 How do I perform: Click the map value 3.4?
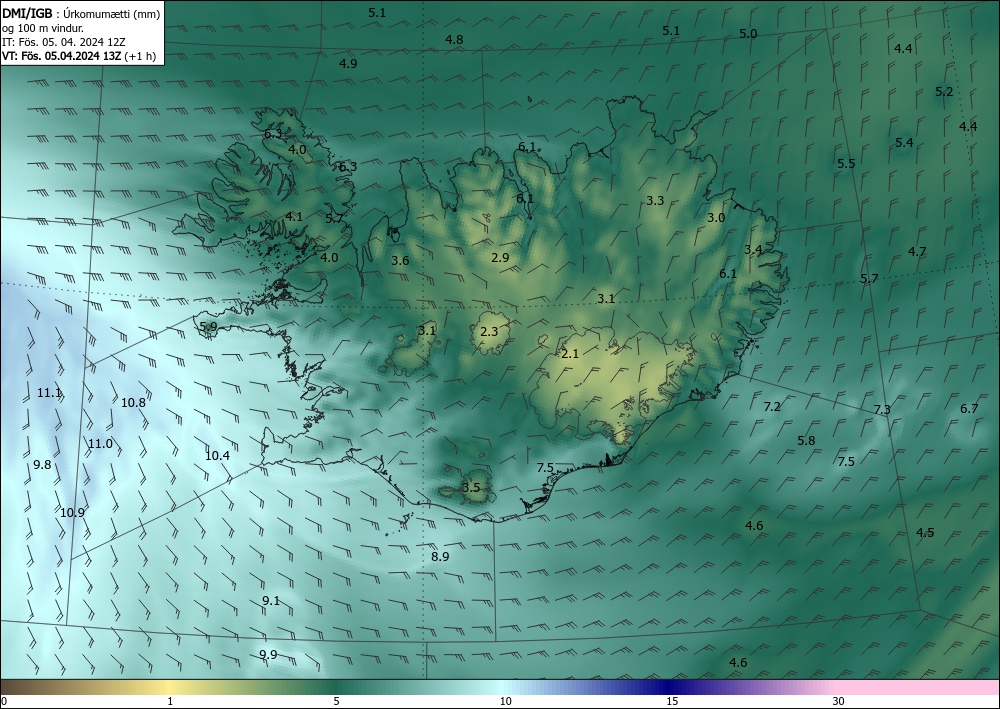pos(753,249)
